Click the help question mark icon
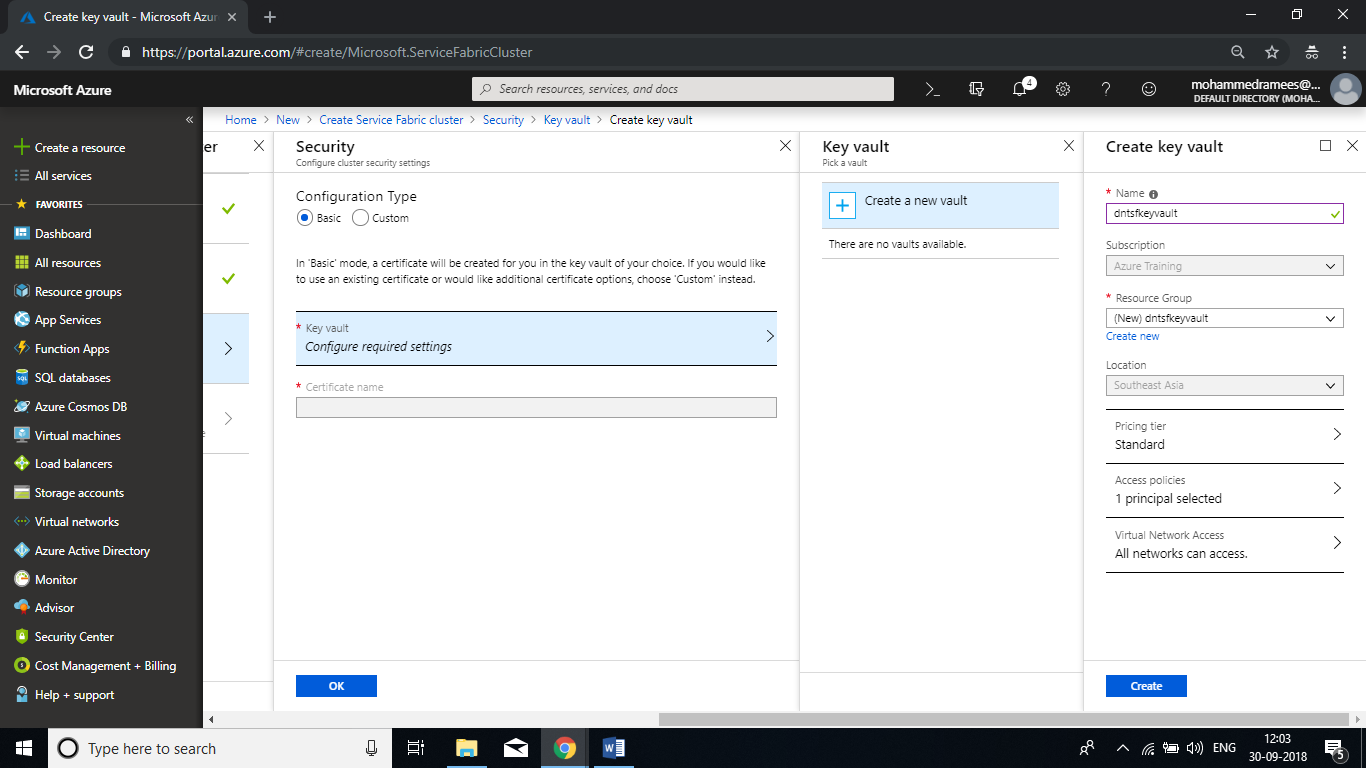Screen dimensions: 1366x768 [1106, 89]
